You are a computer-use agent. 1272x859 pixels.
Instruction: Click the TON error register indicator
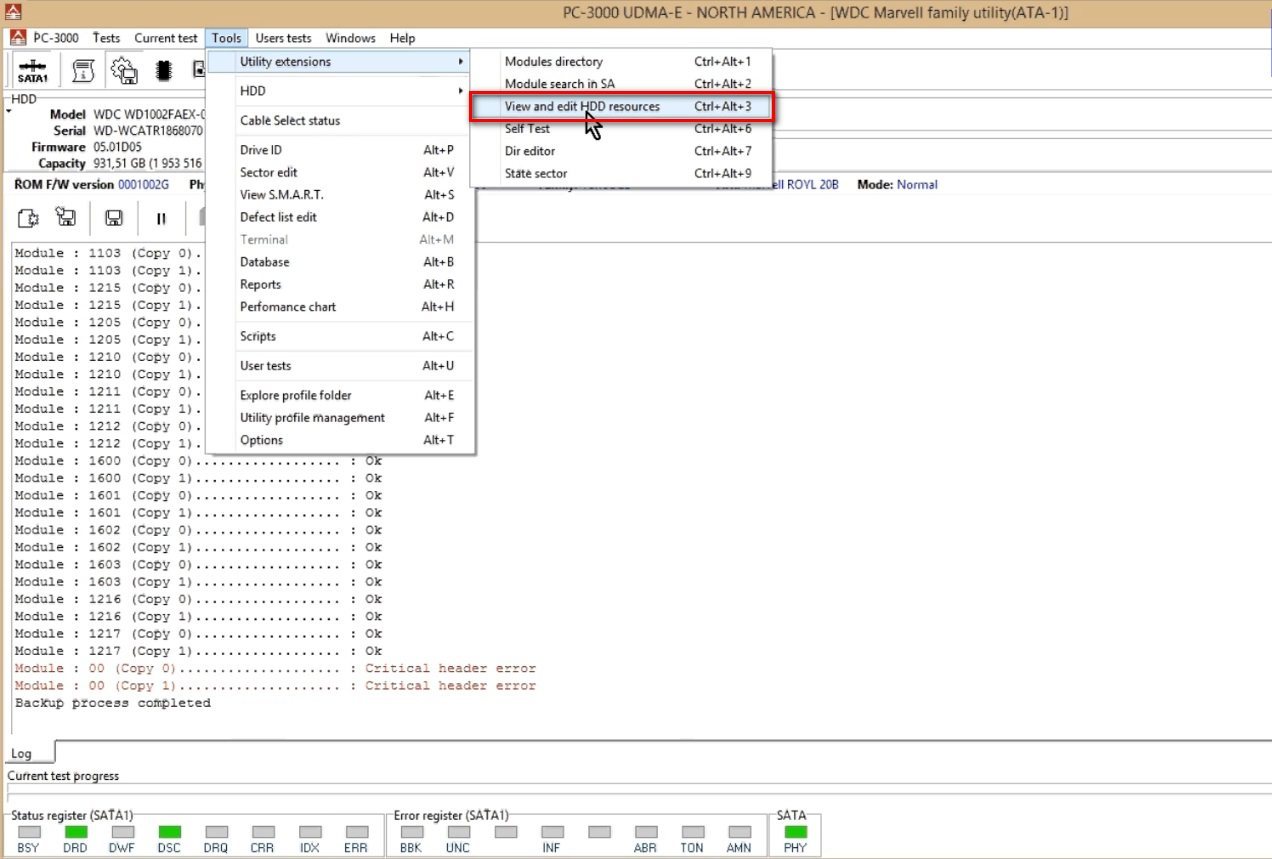(692, 831)
